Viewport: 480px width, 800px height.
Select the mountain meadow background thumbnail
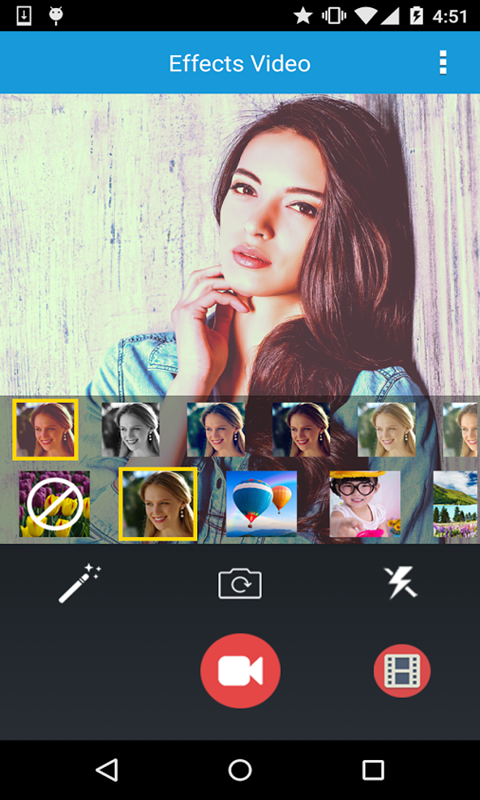pyautogui.click(x=457, y=504)
